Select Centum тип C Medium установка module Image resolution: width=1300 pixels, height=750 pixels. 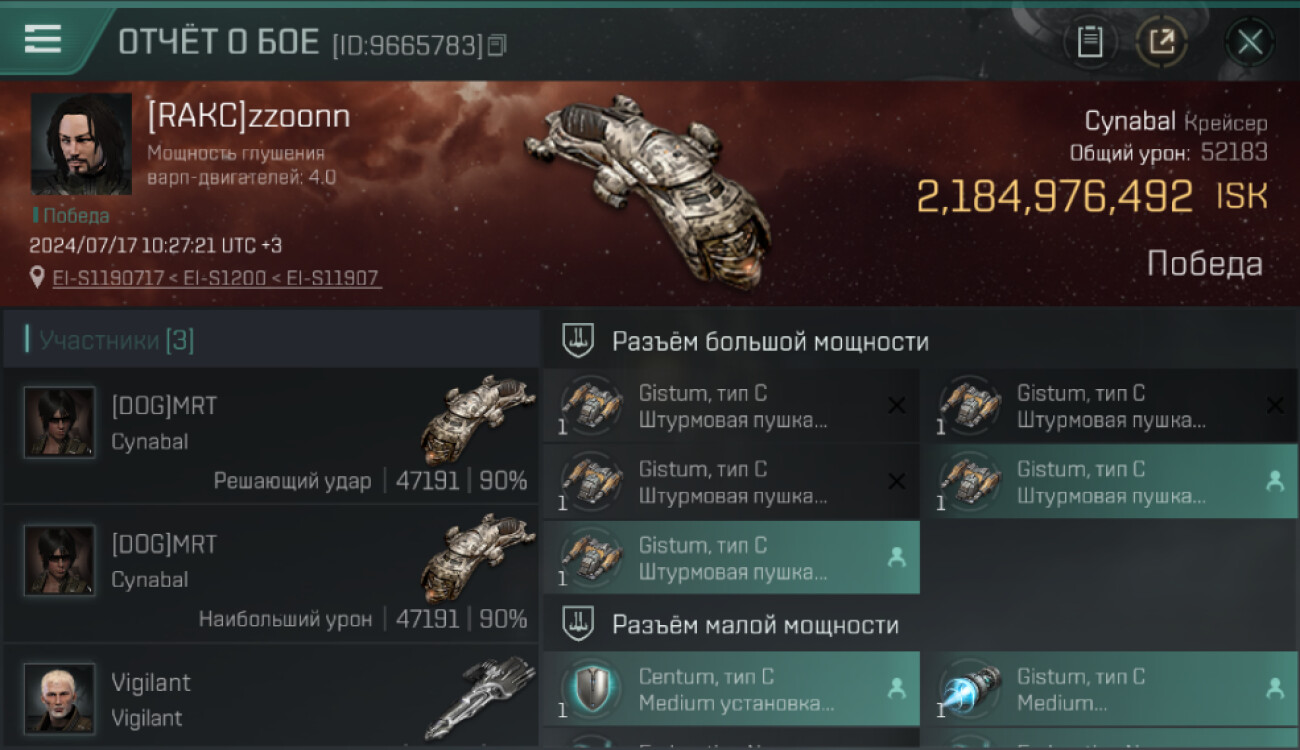pos(731,689)
